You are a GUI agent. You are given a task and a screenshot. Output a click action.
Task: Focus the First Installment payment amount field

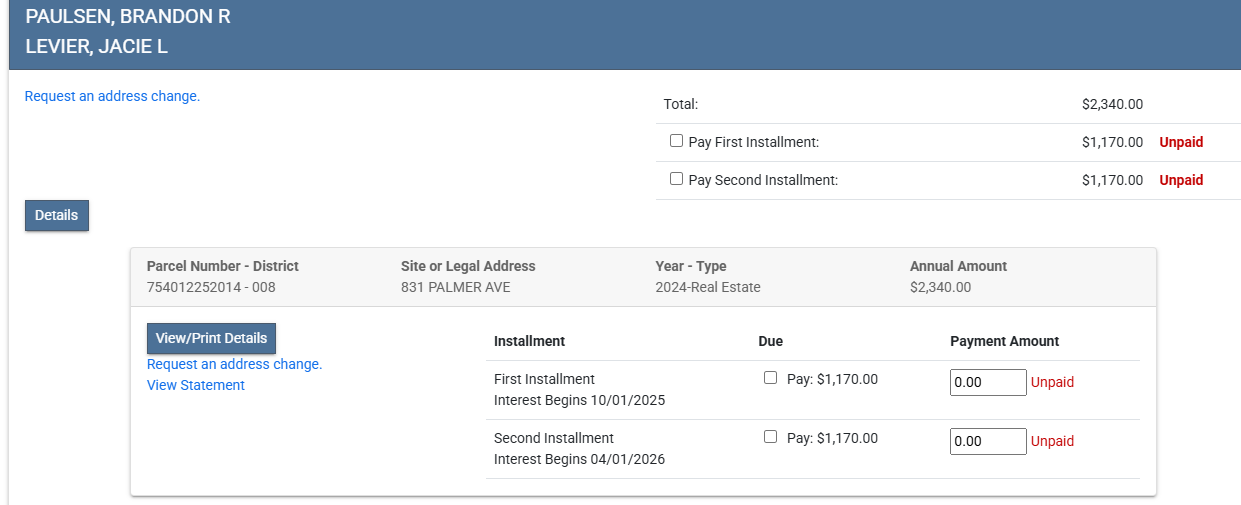987,382
